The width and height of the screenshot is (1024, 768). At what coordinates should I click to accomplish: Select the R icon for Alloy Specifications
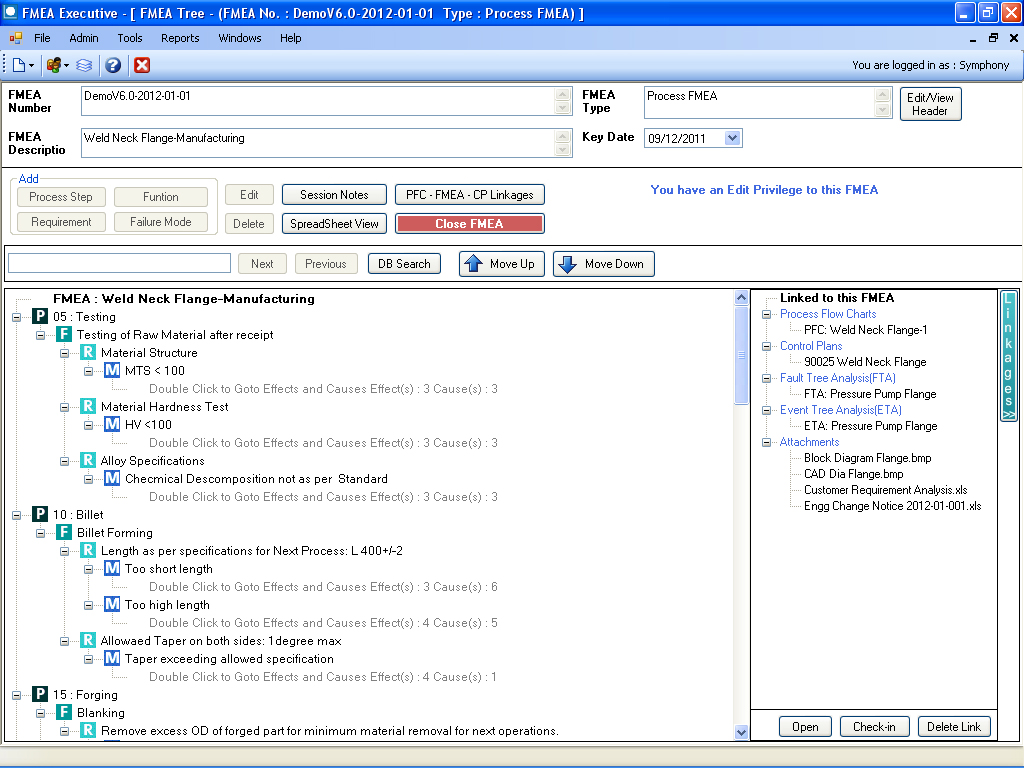point(88,460)
